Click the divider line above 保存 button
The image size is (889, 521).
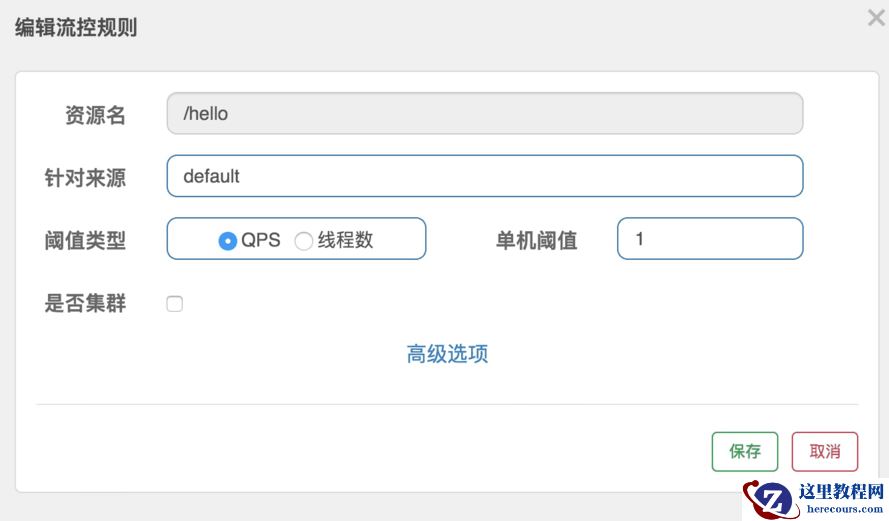tap(447, 405)
